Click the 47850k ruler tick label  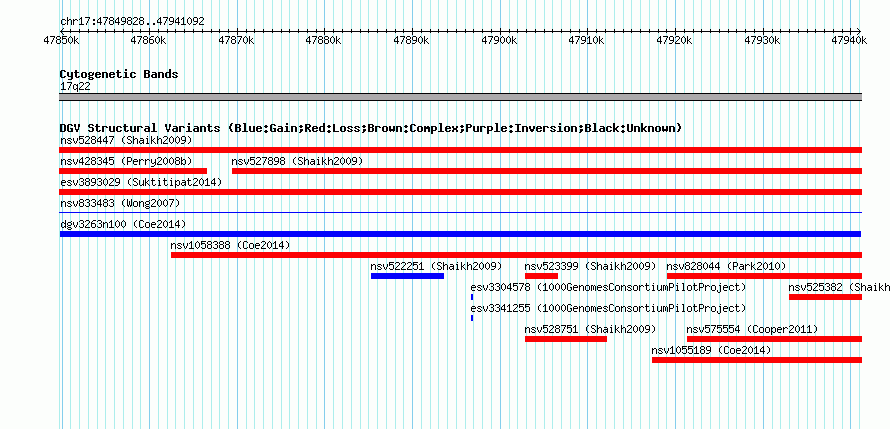61,40
